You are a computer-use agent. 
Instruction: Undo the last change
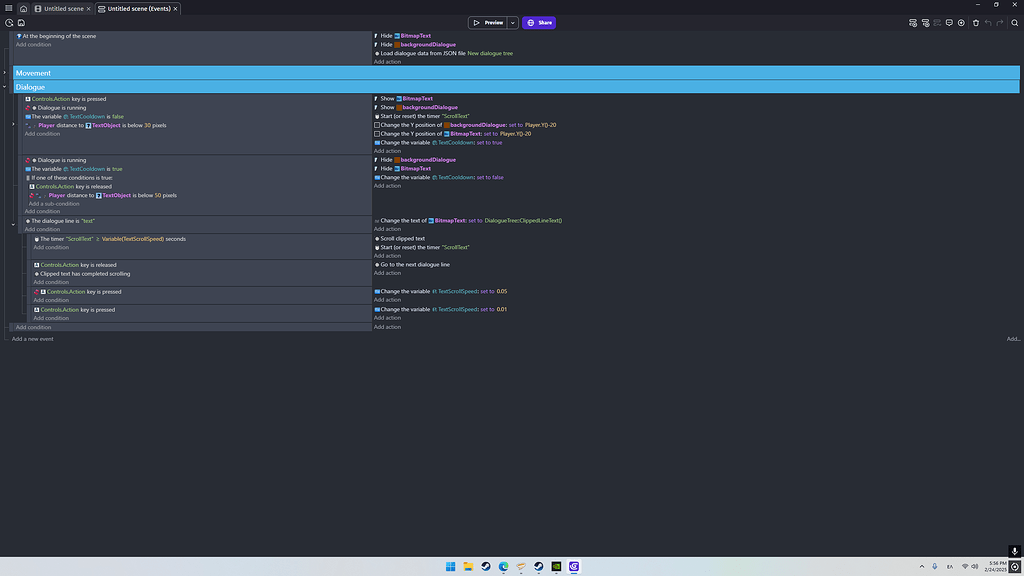pyautogui.click(x=988, y=22)
